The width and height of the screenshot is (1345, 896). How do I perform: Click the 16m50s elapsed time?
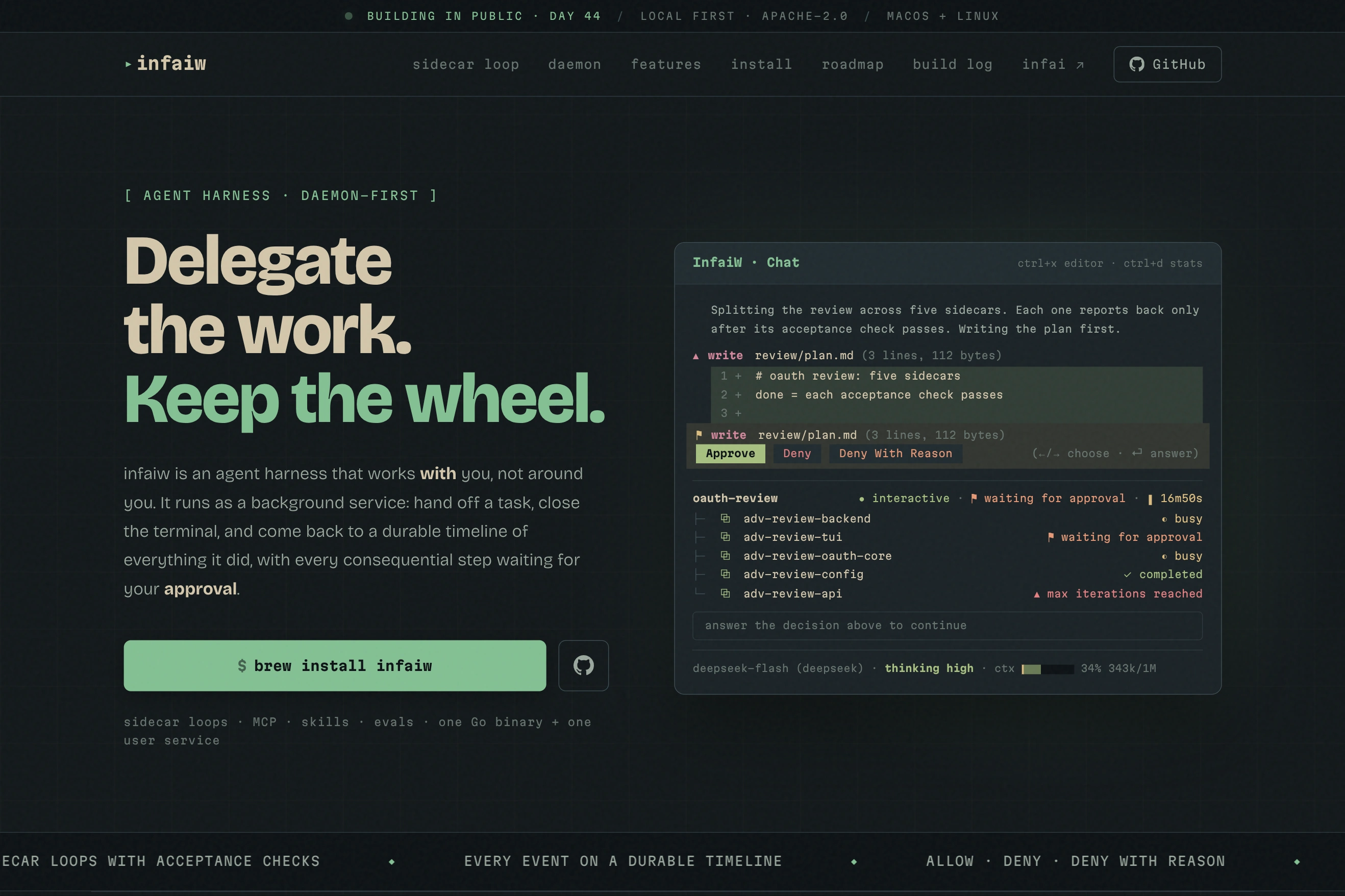coord(1181,499)
